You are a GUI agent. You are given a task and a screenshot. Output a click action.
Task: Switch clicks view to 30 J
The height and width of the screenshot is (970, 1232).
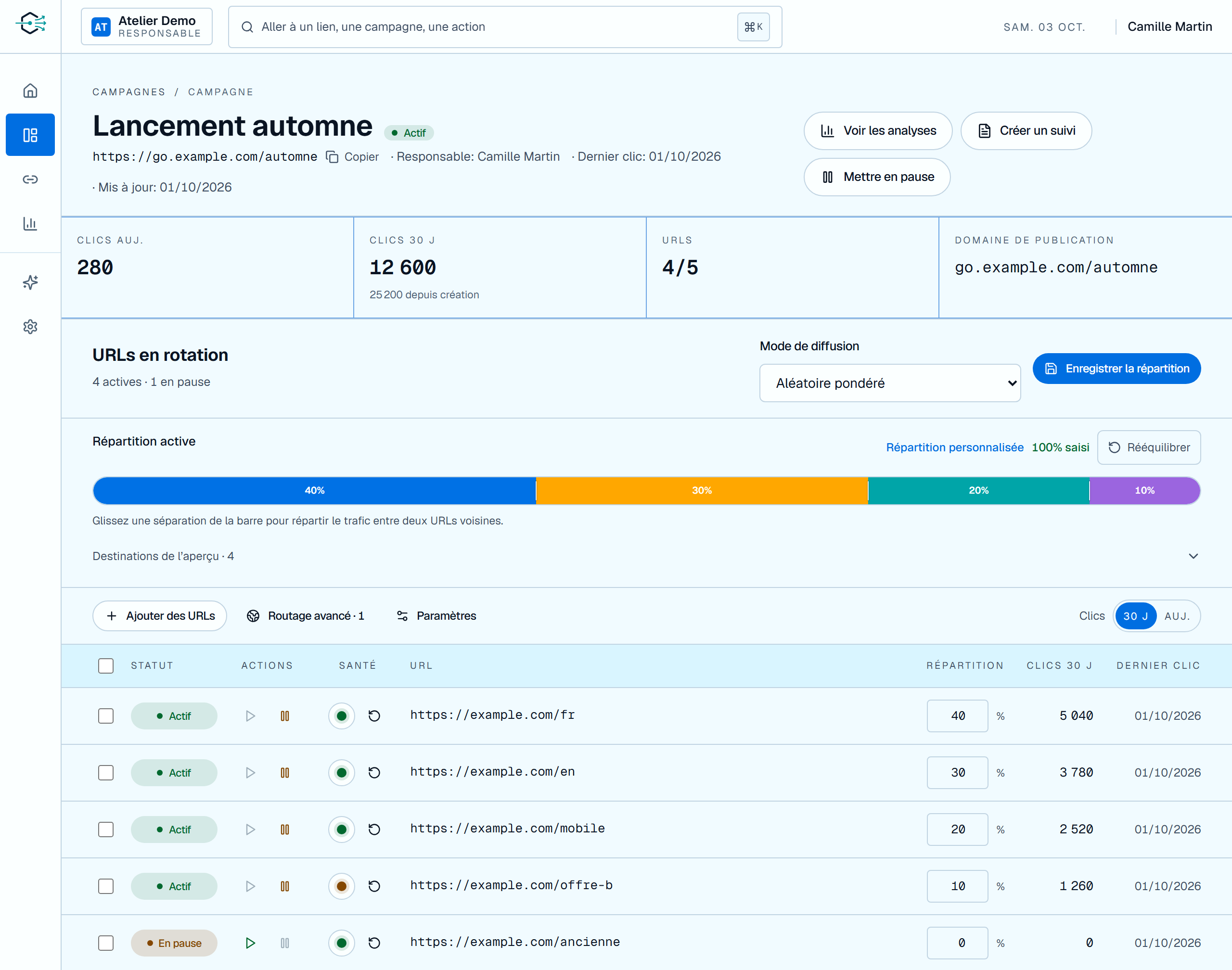[1135, 616]
